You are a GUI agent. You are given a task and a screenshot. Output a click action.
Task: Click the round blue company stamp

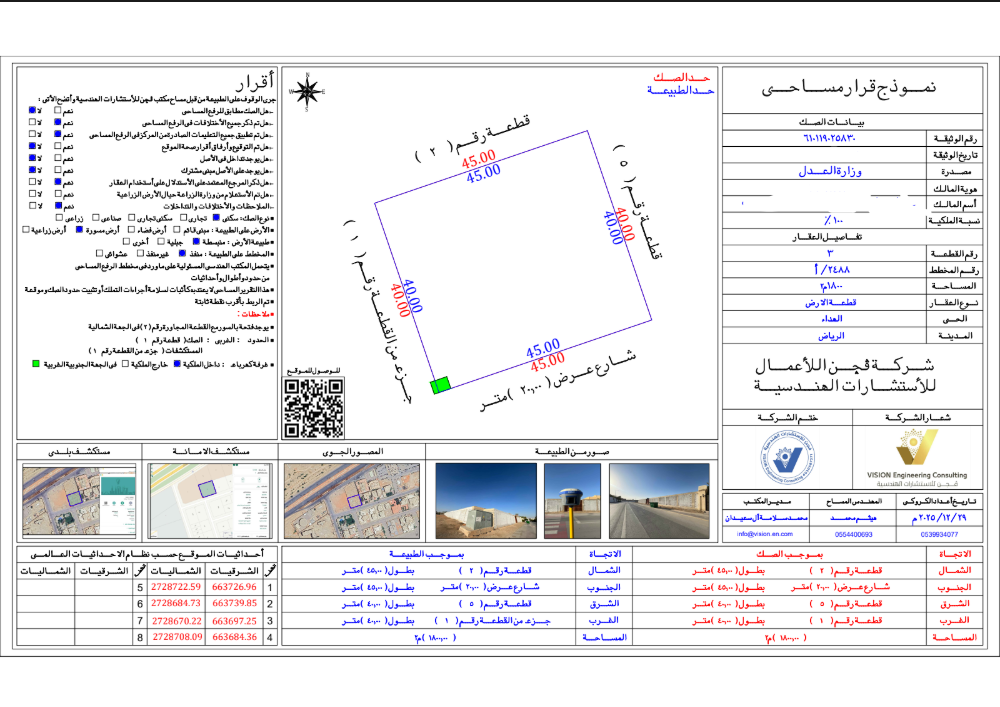787,458
